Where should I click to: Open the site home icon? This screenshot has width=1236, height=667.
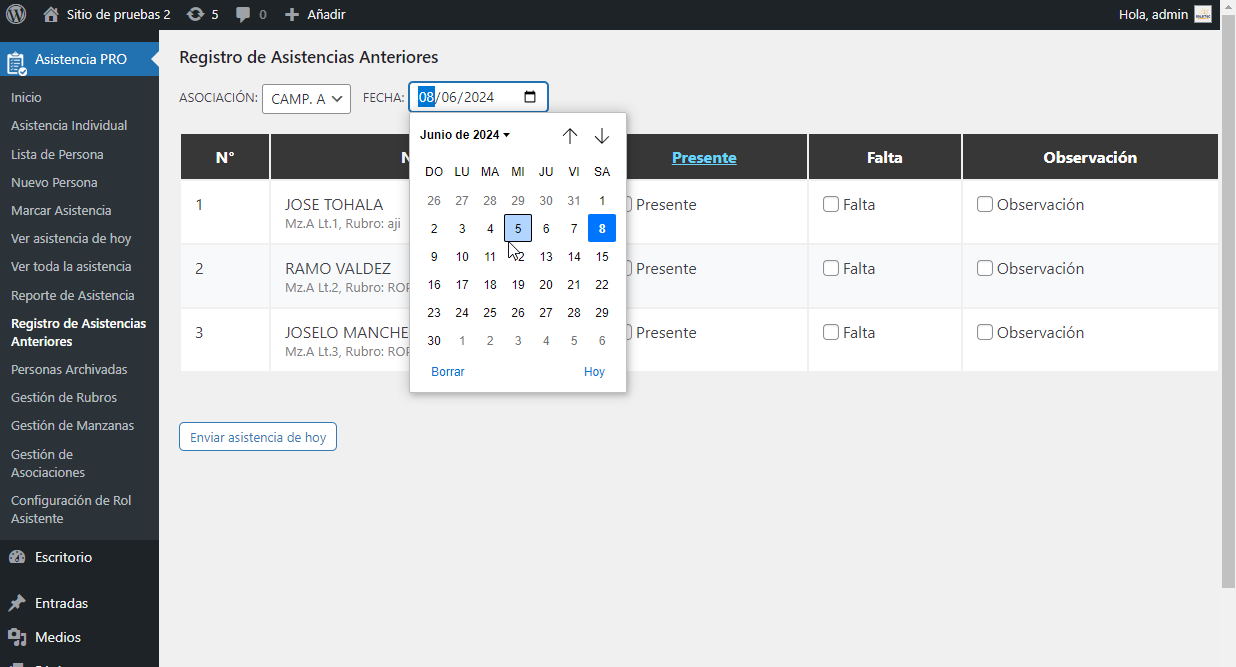pos(51,14)
